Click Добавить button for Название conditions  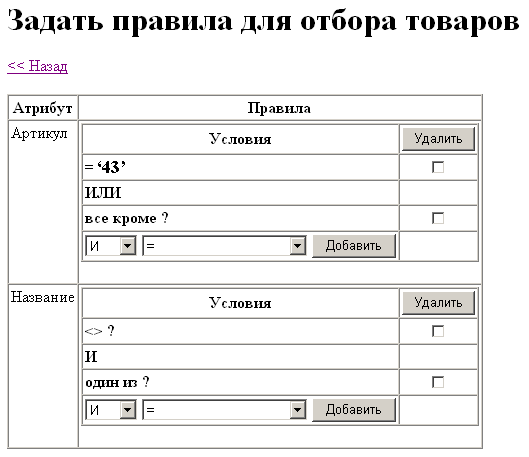click(354, 410)
